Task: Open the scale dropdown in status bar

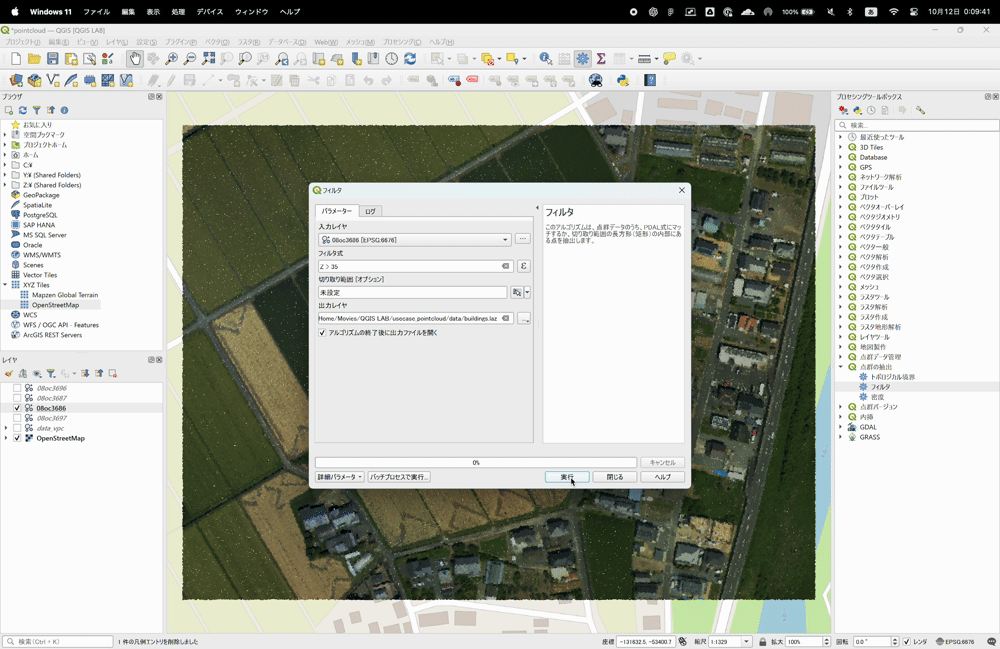Action: point(746,641)
